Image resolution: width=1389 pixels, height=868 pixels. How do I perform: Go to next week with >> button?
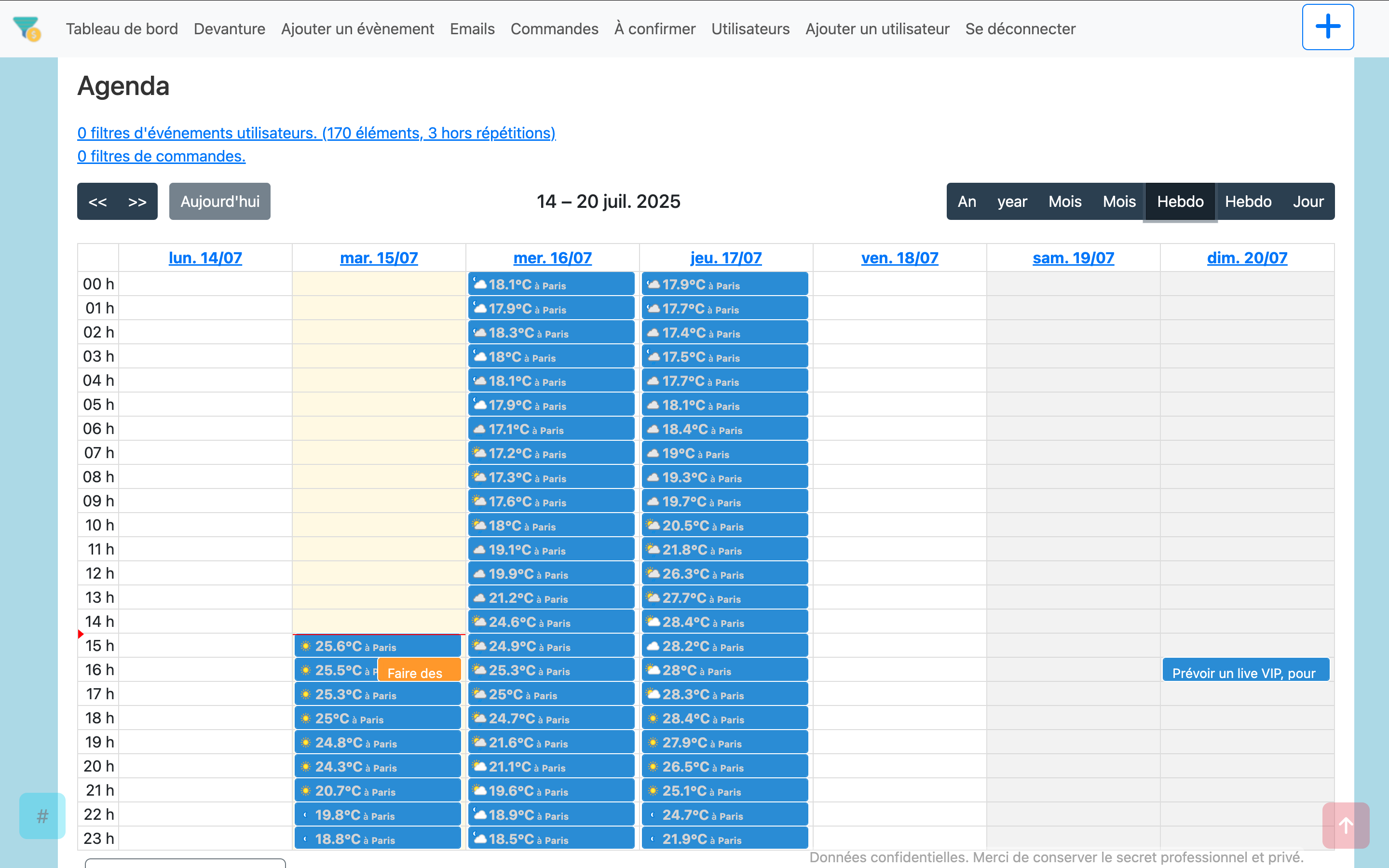coord(137,202)
